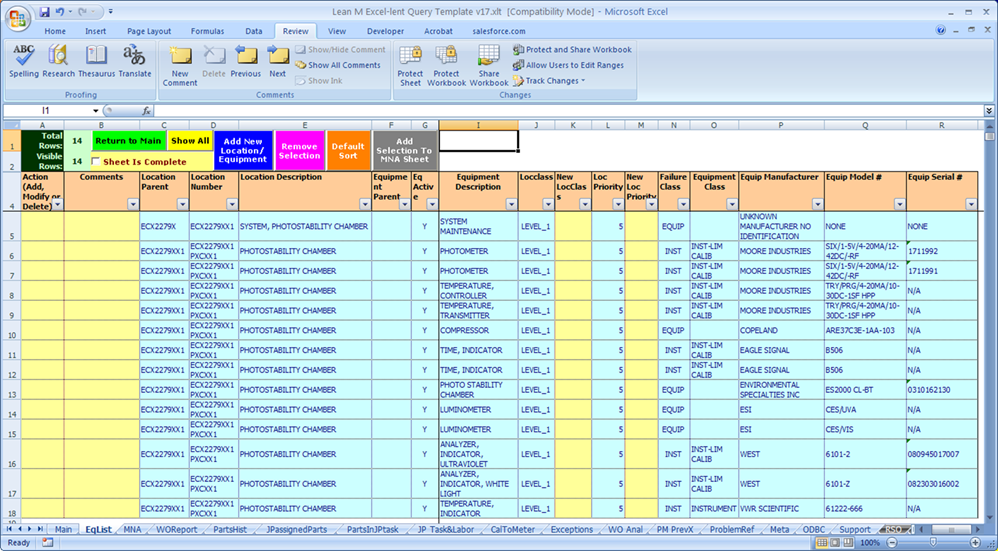
Task: Go to Previous comment
Action: pyautogui.click(x=246, y=62)
